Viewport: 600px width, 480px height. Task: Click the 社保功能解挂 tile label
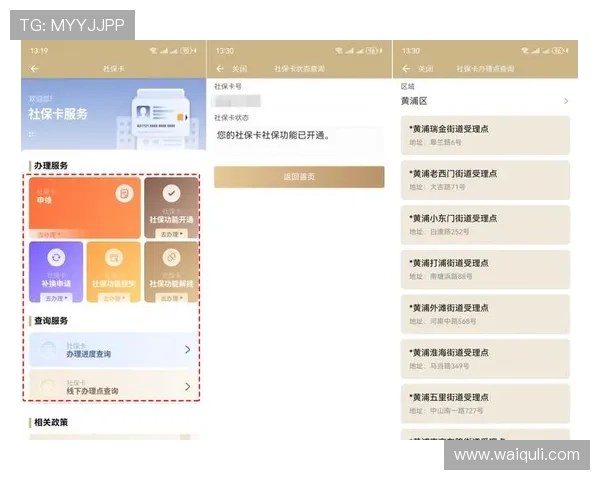click(171, 284)
